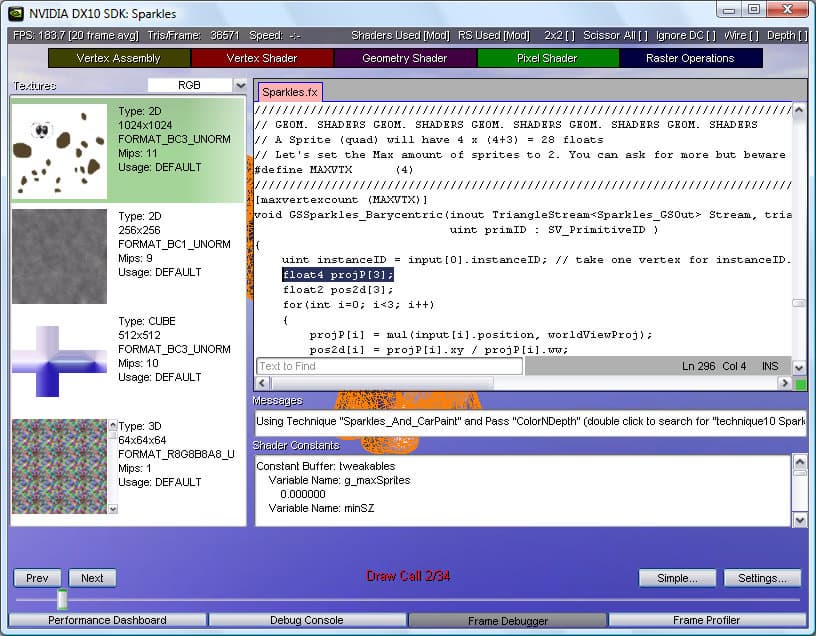Click the Using Technique message line
Screen dimensions: 816x636
pyautogui.click(x=530, y=421)
